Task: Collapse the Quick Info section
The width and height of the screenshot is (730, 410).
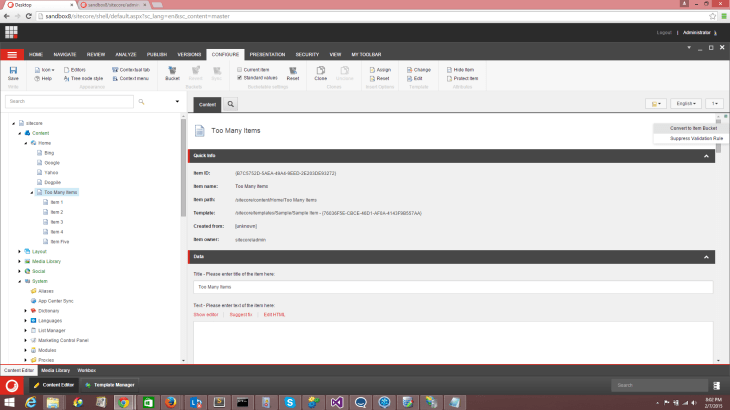Action: pyautogui.click(x=707, y=156)
